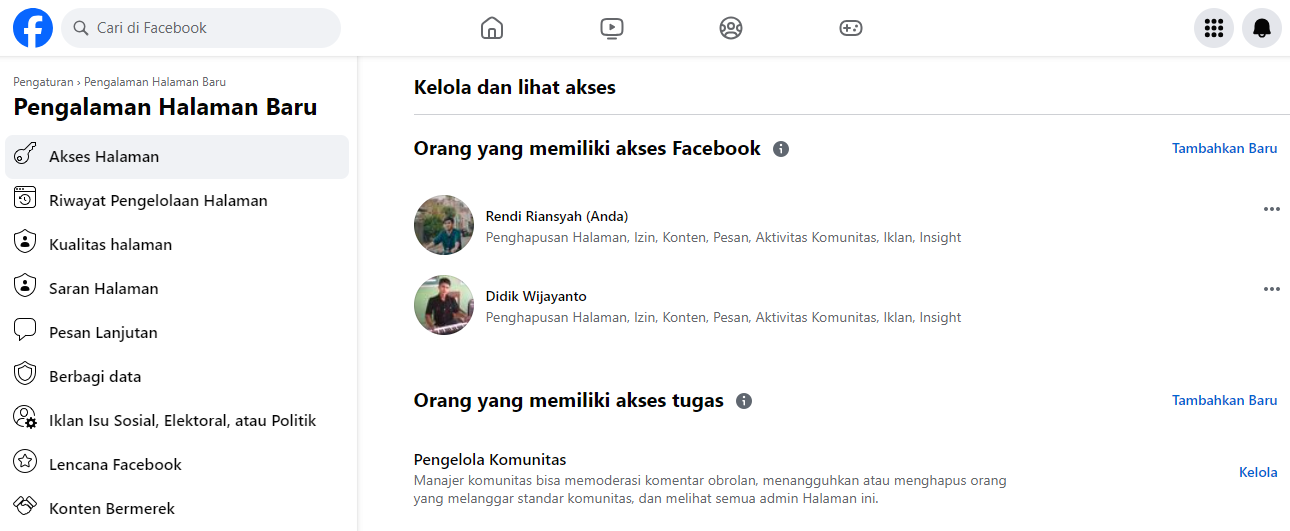
Task: Click the Cari di Facebook search field
Action: click(x=201, y=28)
